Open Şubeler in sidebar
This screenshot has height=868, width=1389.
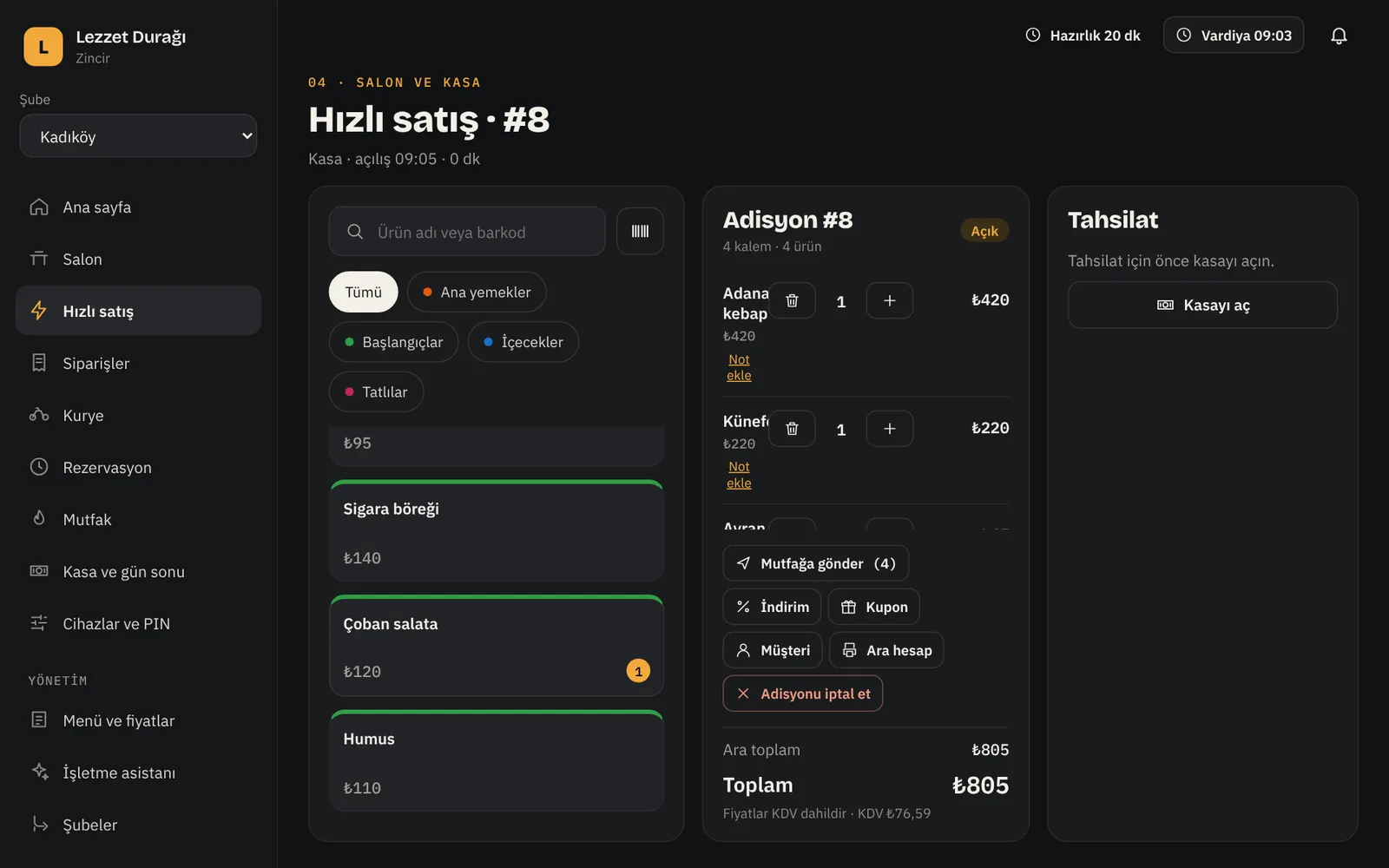click(138, 825)
